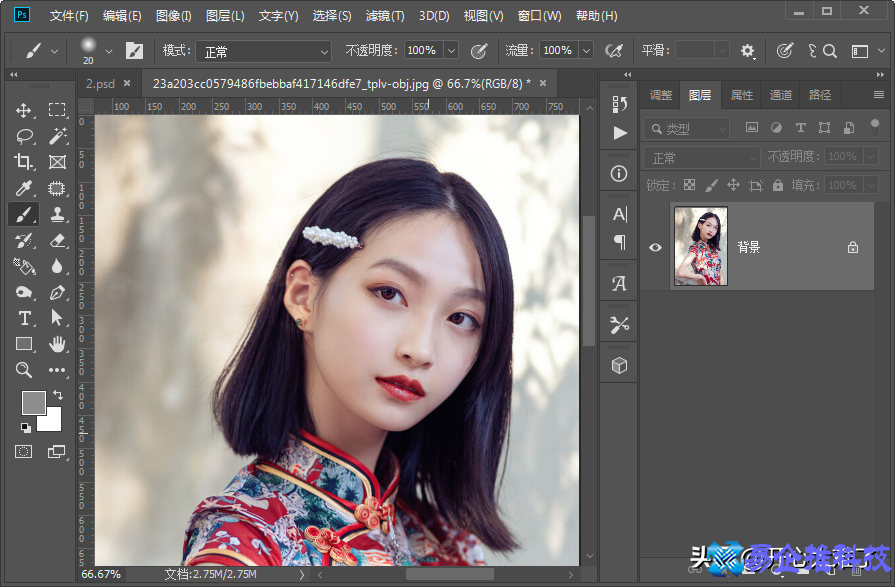Select the Horizontal Type tool
The width and height of the screenshot is (895, 587).
pyautogui.click(x=24, y=318)
